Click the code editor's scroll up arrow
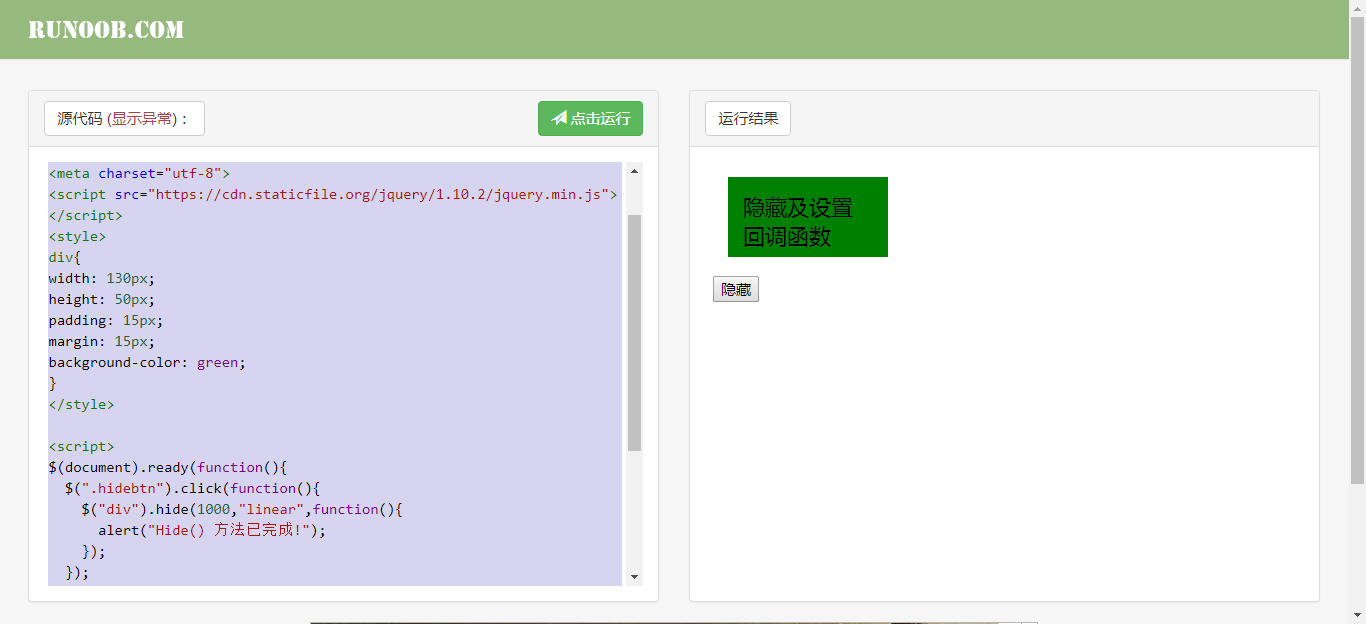The width and height of the screenshot is (1366, 624). pos(634,171)
